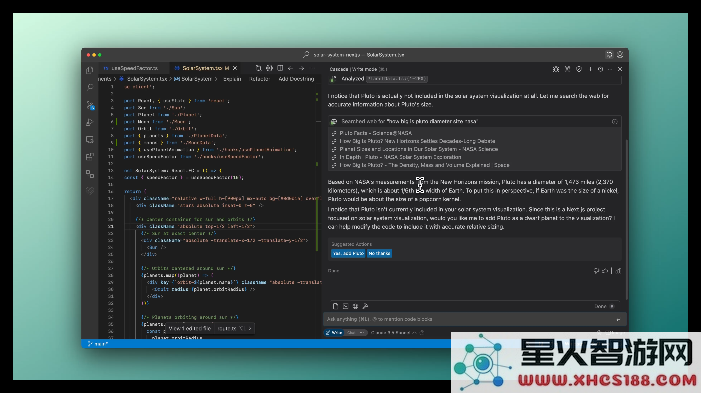Open the Explorer view in activity bar
701x393 pixels.
90,70
